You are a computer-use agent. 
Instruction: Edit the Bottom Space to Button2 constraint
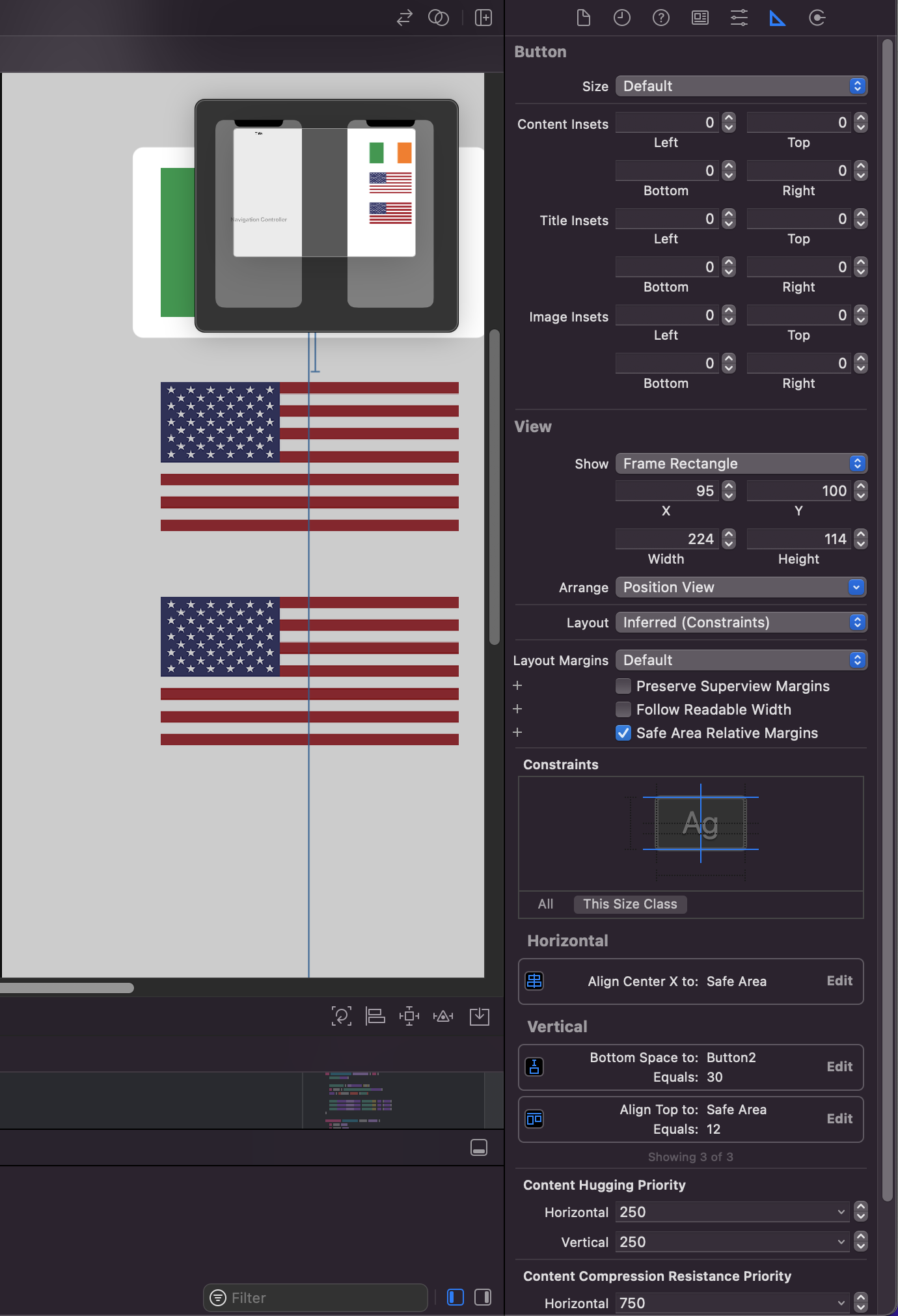(839, 1067)
